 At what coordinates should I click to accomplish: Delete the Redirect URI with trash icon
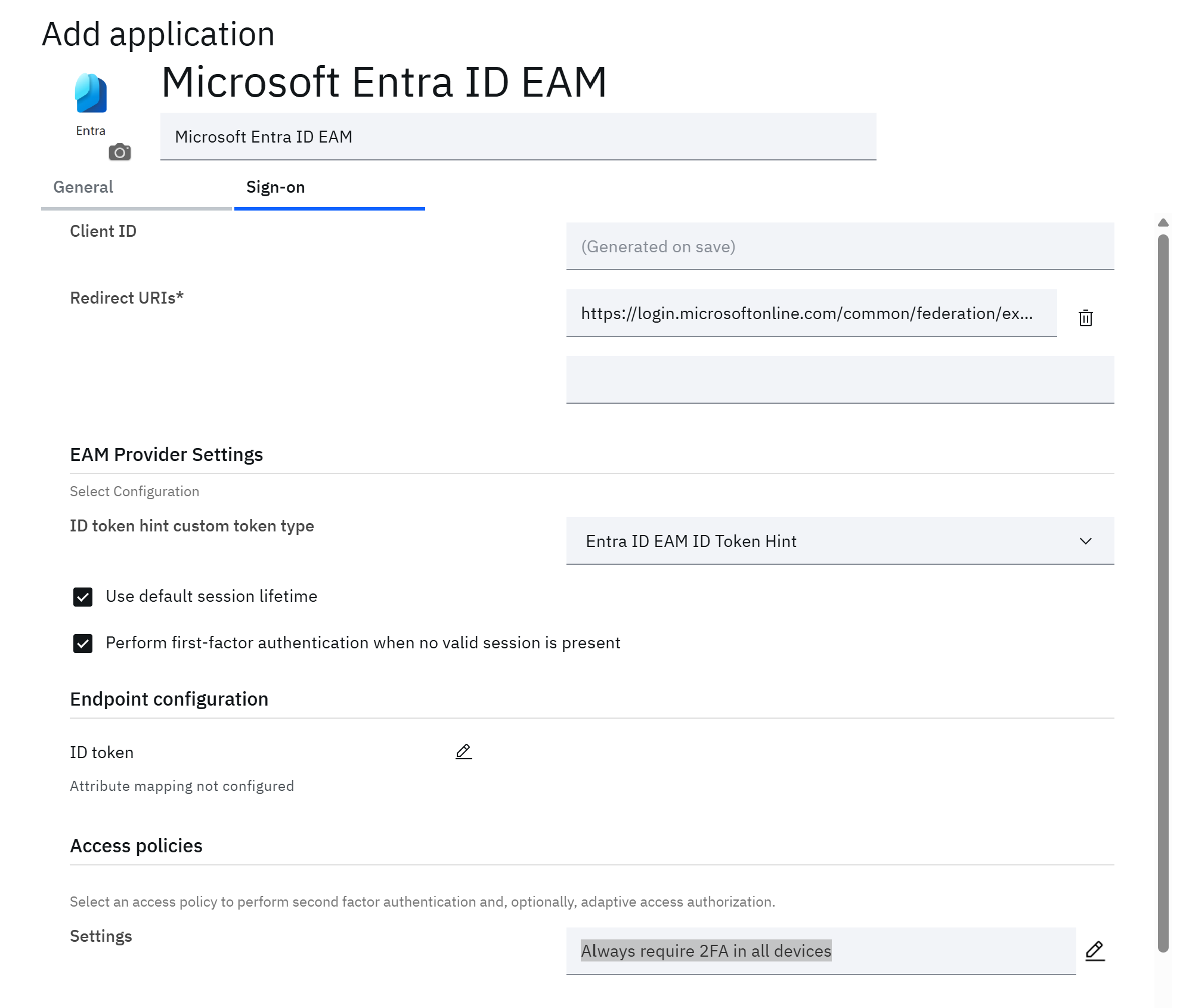[x=1086, y=318]
